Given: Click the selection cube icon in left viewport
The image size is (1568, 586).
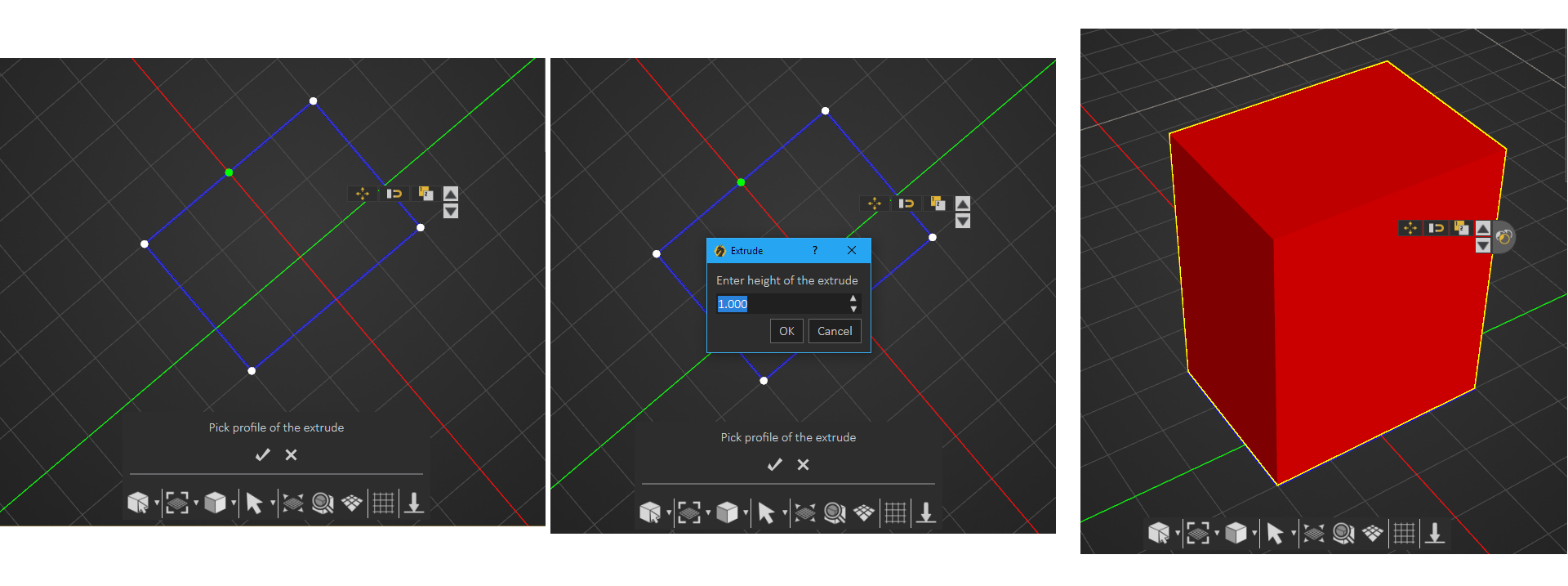Looking at the screenshot, I should coord(138,503).
